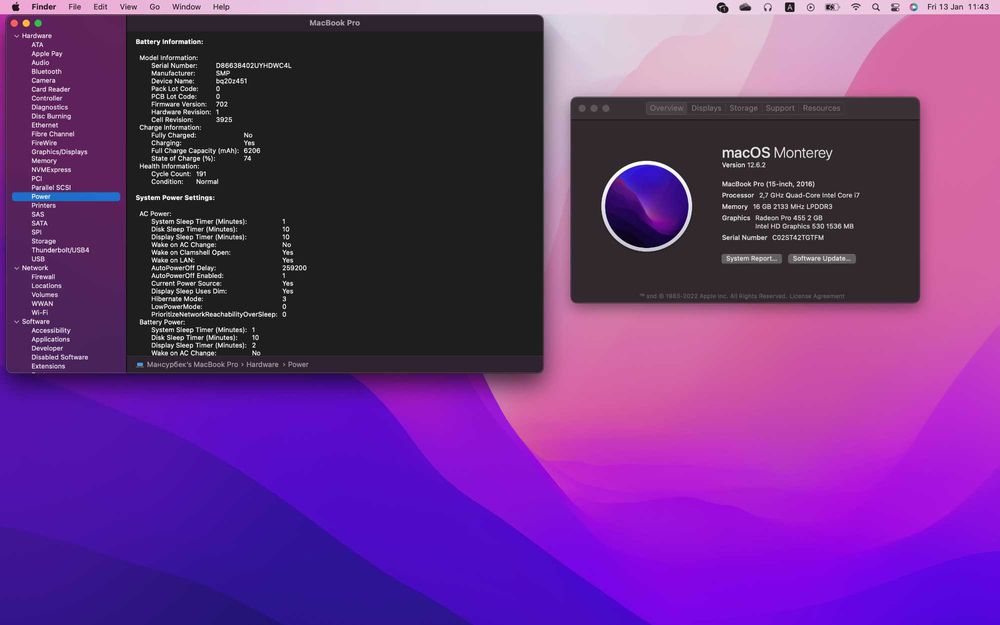Click the AutoPowerOff Delay value 259200
Image resolution: width=1000 pixels, height=625 pixels.
click(294, 268)
